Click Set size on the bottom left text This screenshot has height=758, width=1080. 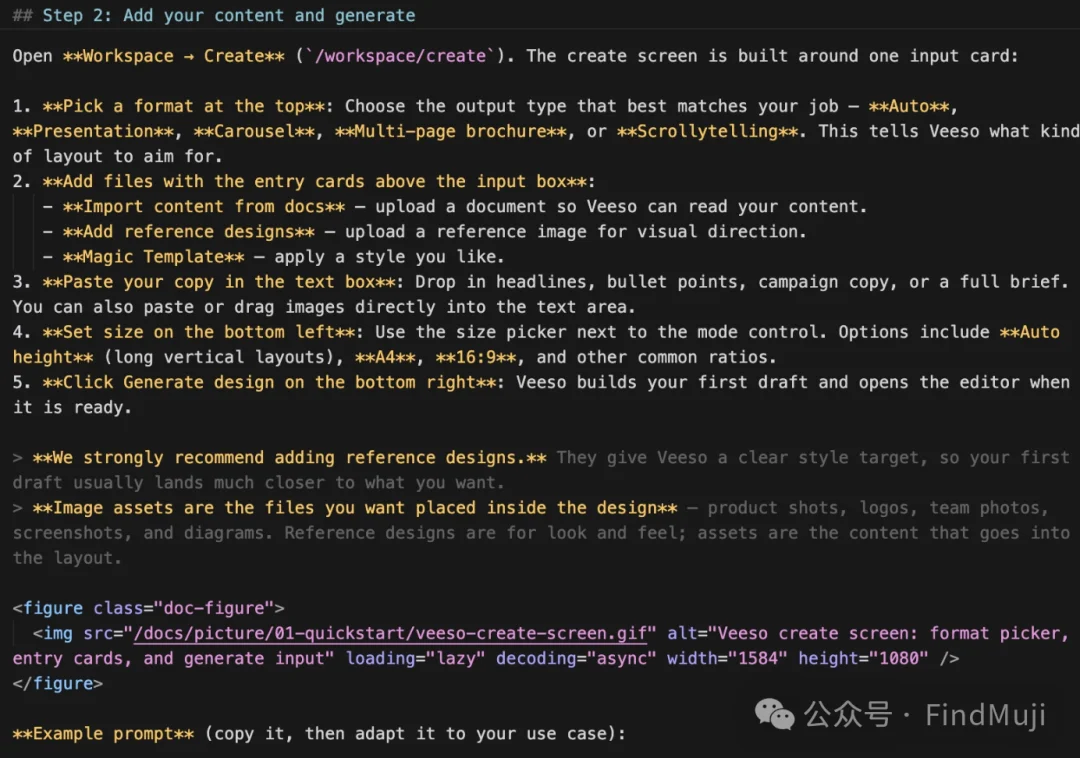199,332
